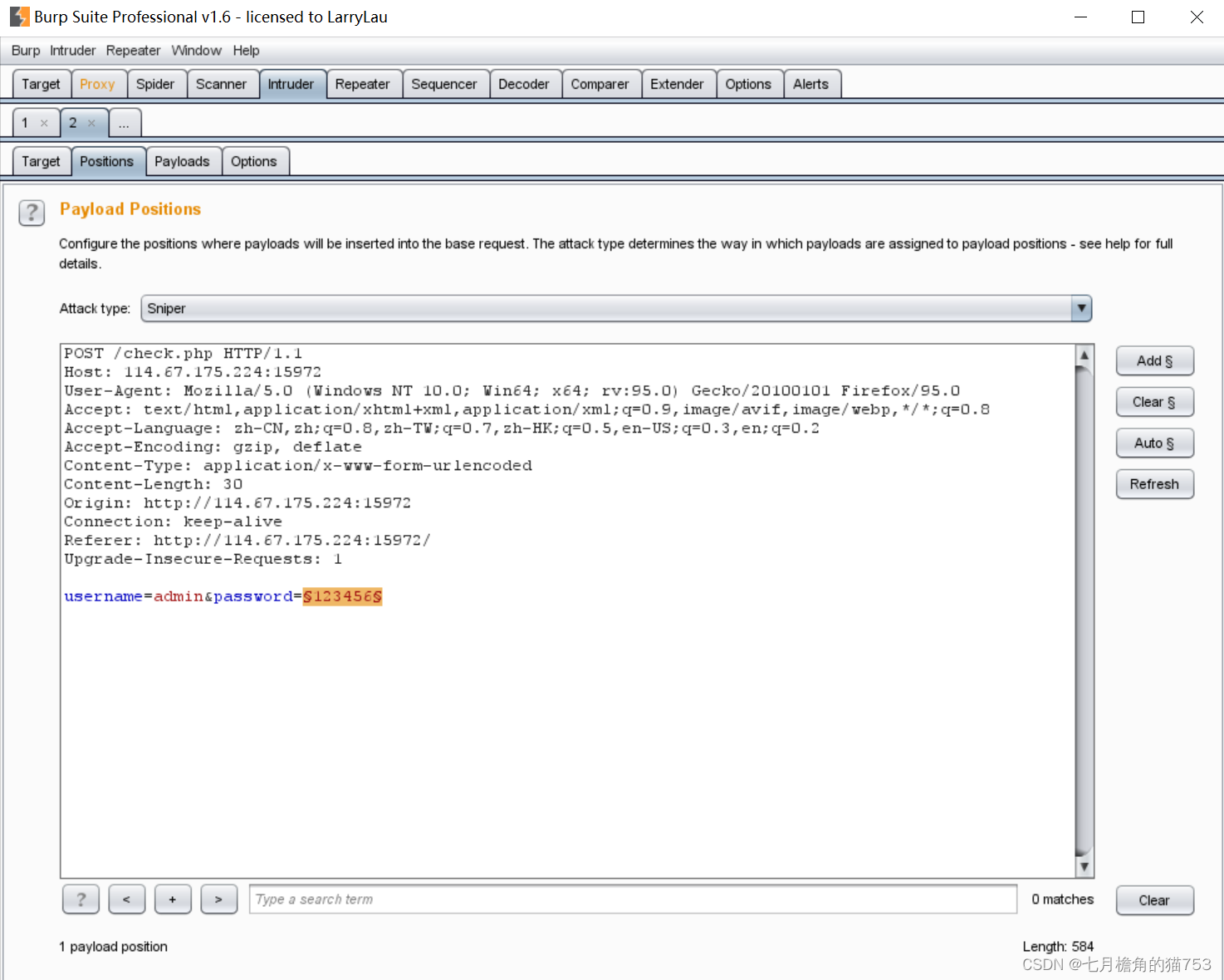
Task: Click the 'Upgrade-Insecure-Requests: 1' header line
Action: click(x=203, y=559)
